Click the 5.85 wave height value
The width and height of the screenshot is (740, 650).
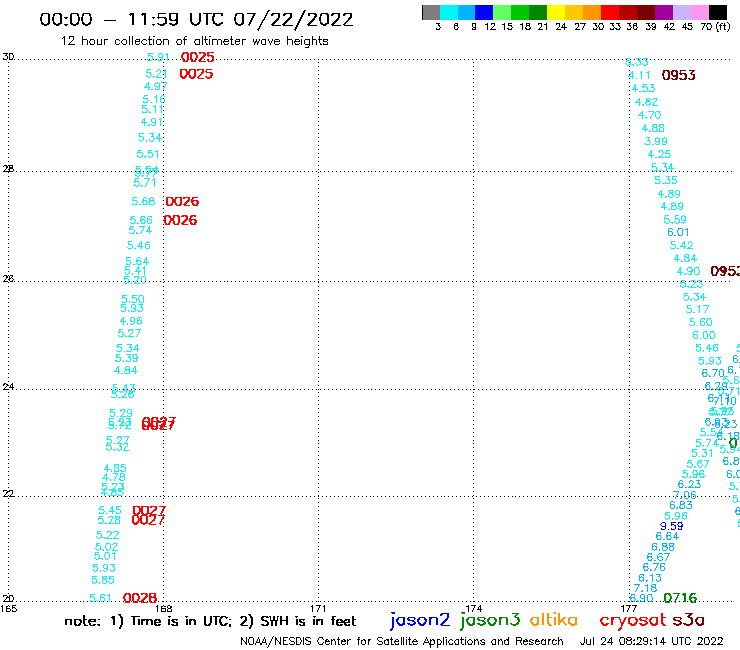tap(103, 580)
